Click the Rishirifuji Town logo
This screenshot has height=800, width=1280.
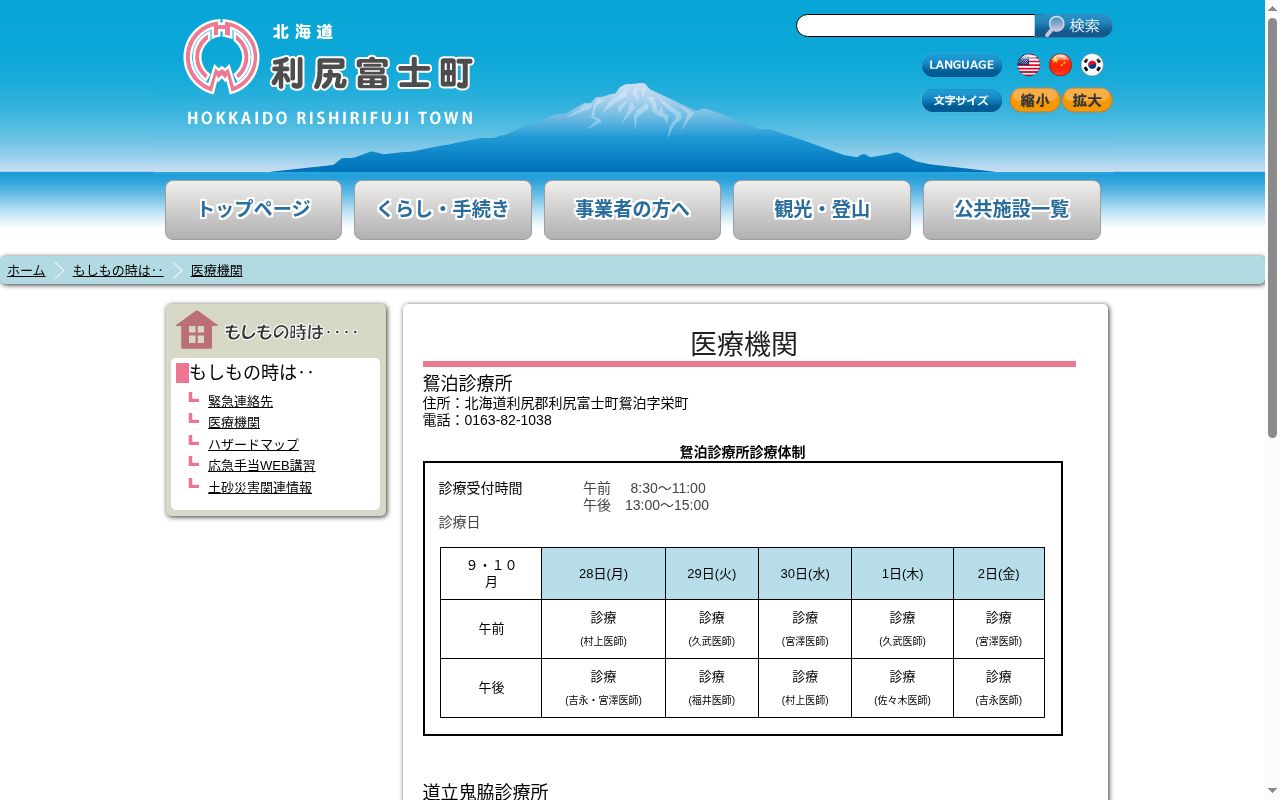coord(329,72)
